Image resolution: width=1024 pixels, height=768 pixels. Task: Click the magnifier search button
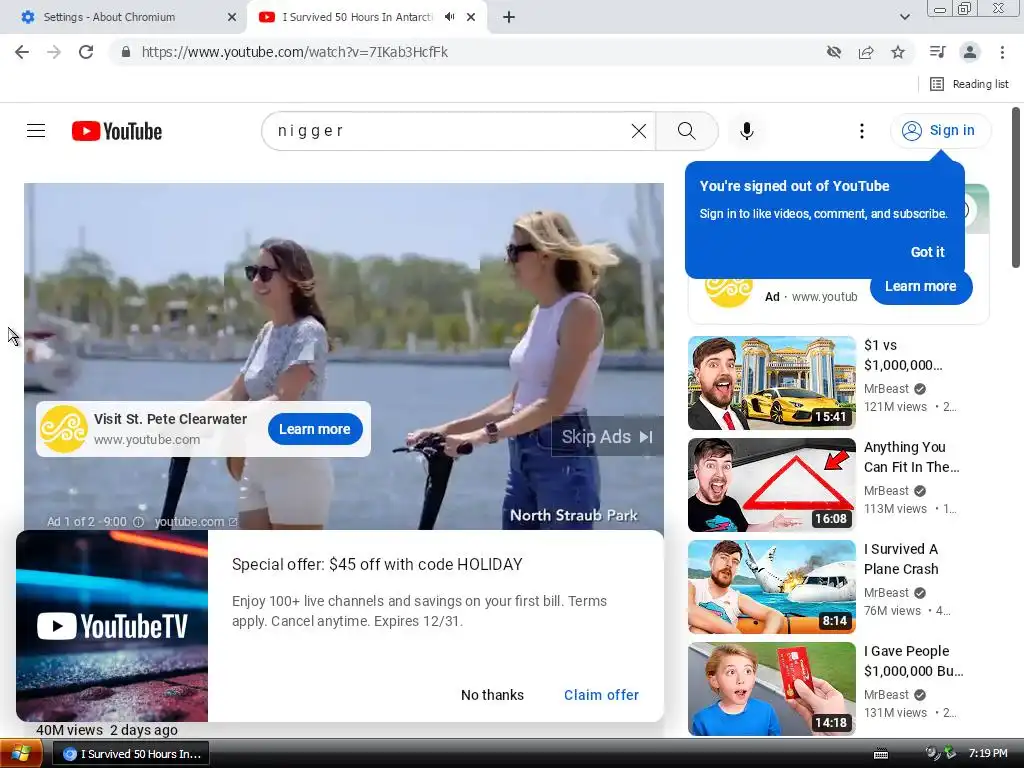(x=686, y=131)
